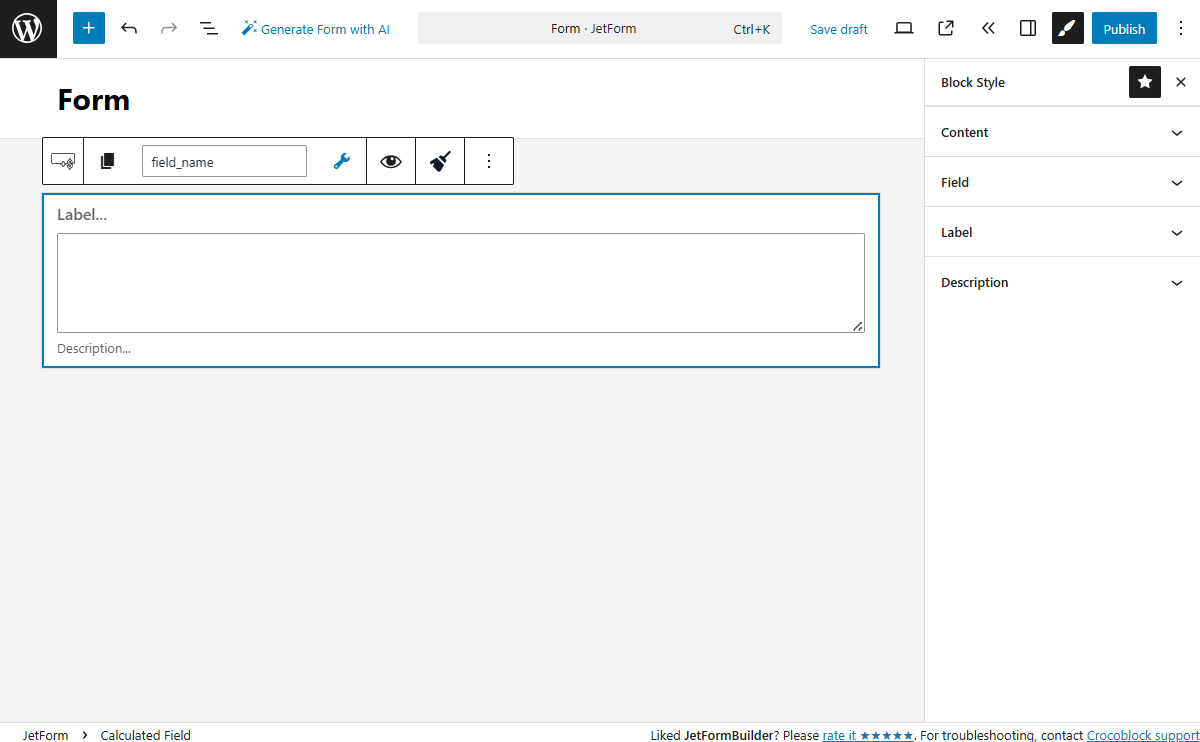Image resolution: width=1200 pixels, height=742 pixels.
Task: Click the brush macros icon in block toolbar
Action: [x=439, y=161]
